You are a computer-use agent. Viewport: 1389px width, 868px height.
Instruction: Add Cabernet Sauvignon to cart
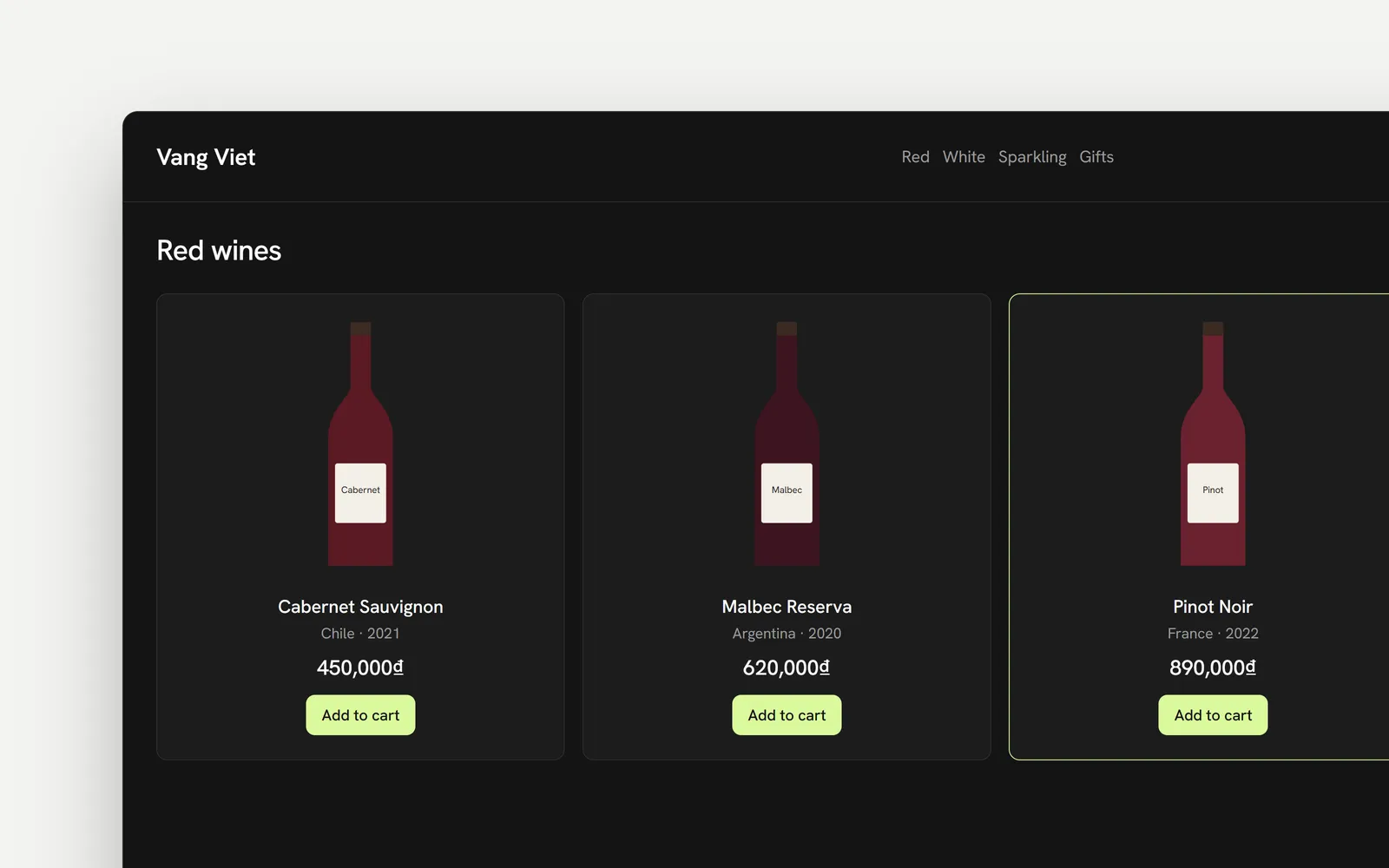point(360,715)
